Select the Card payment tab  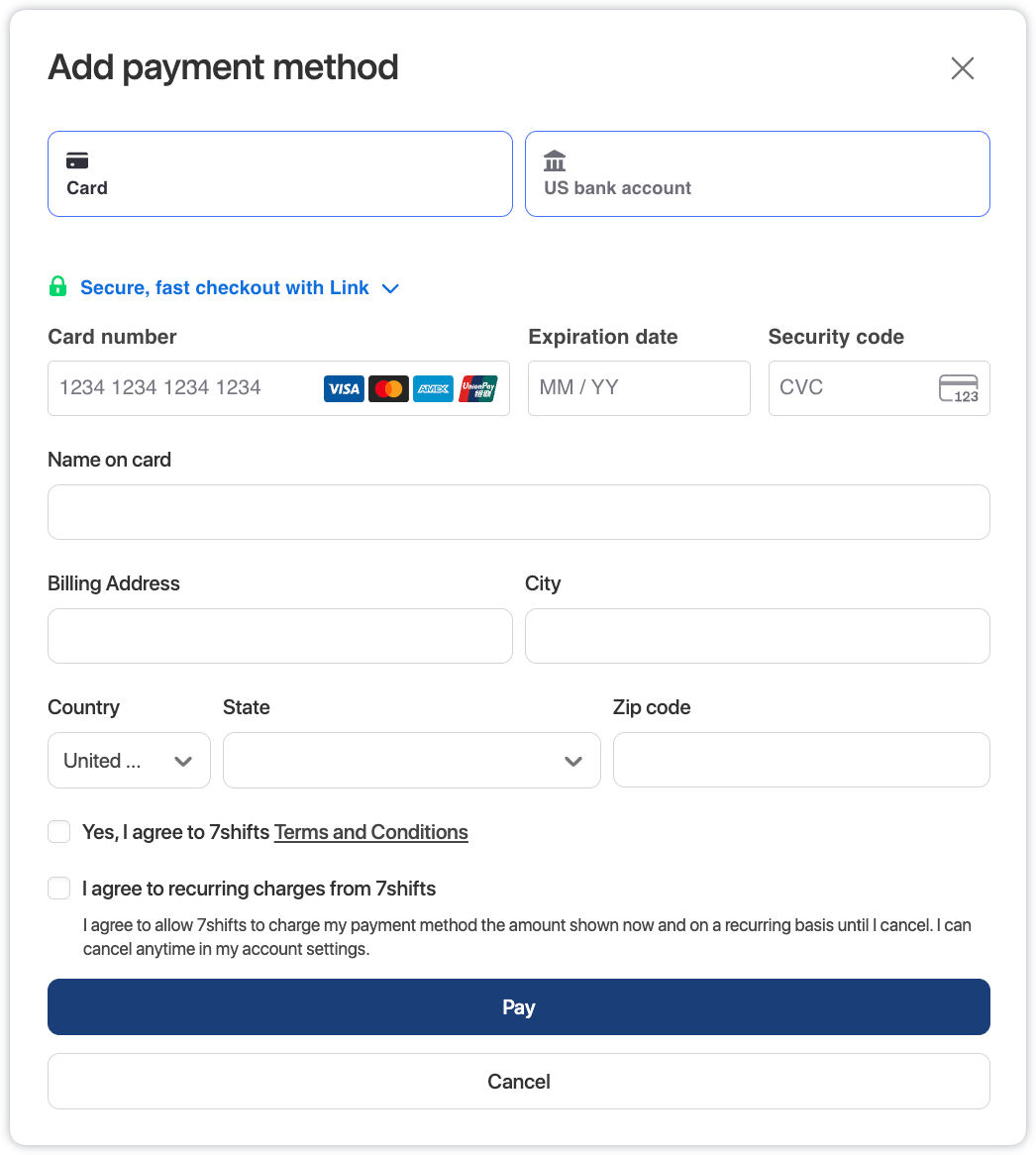click(279, 173)
